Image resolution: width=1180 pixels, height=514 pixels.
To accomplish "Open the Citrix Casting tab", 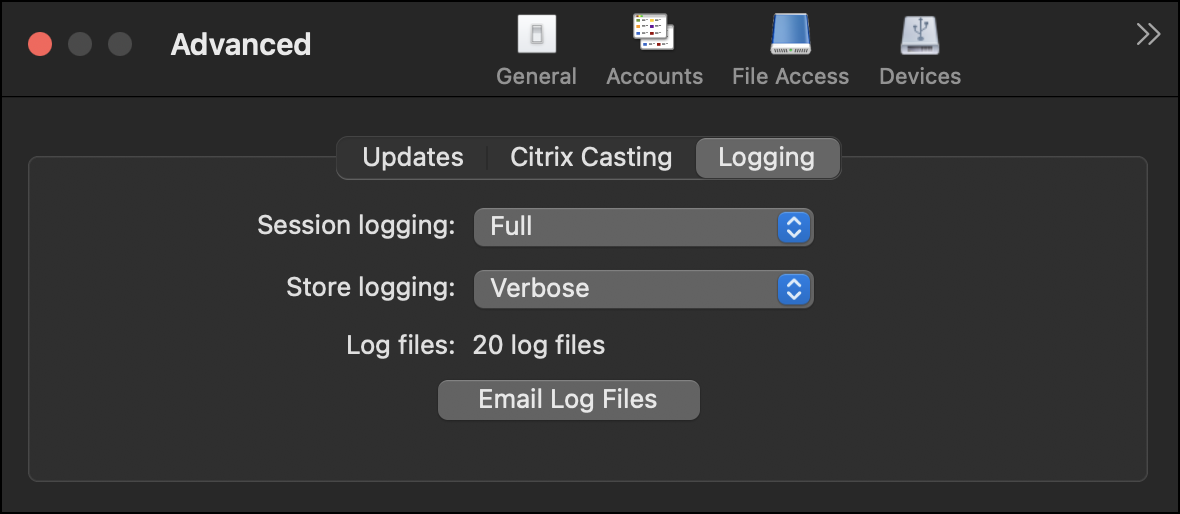I will pyautogui.click(x=591, y=158).
